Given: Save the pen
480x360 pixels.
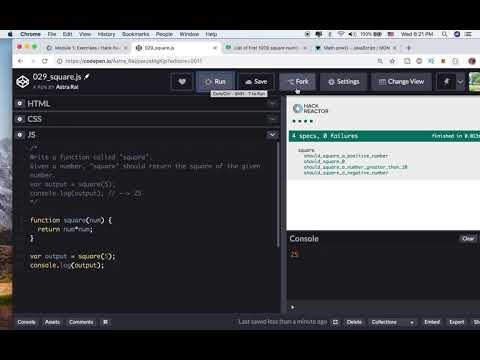Looking at the screenshot, I should [256, 82].
